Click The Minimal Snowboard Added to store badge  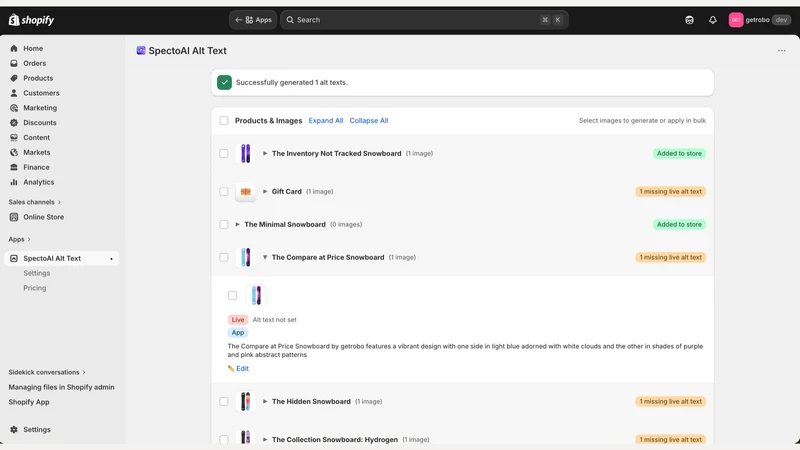point(679,224)
